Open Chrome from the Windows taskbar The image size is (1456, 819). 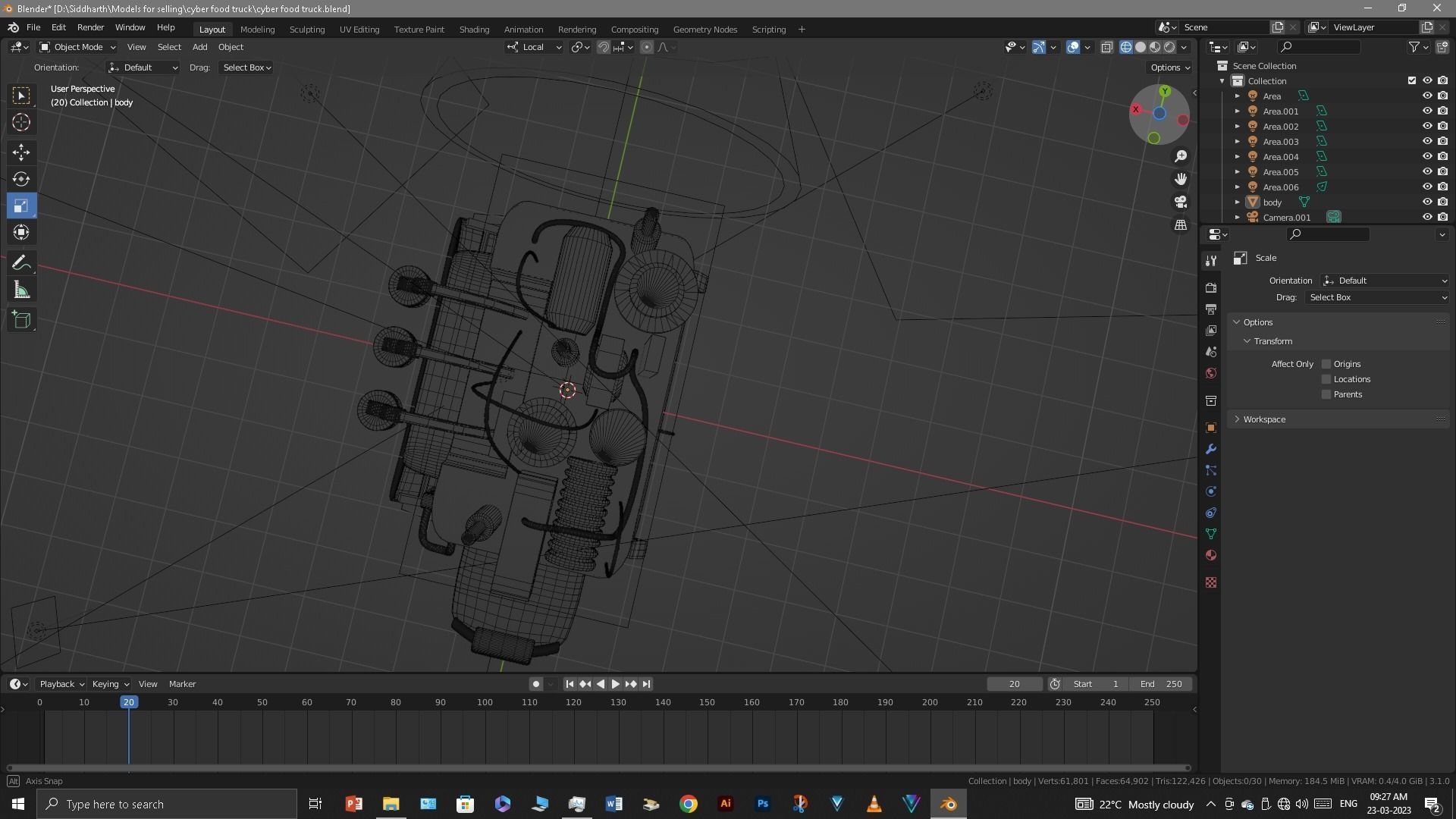tap(689, 804)
